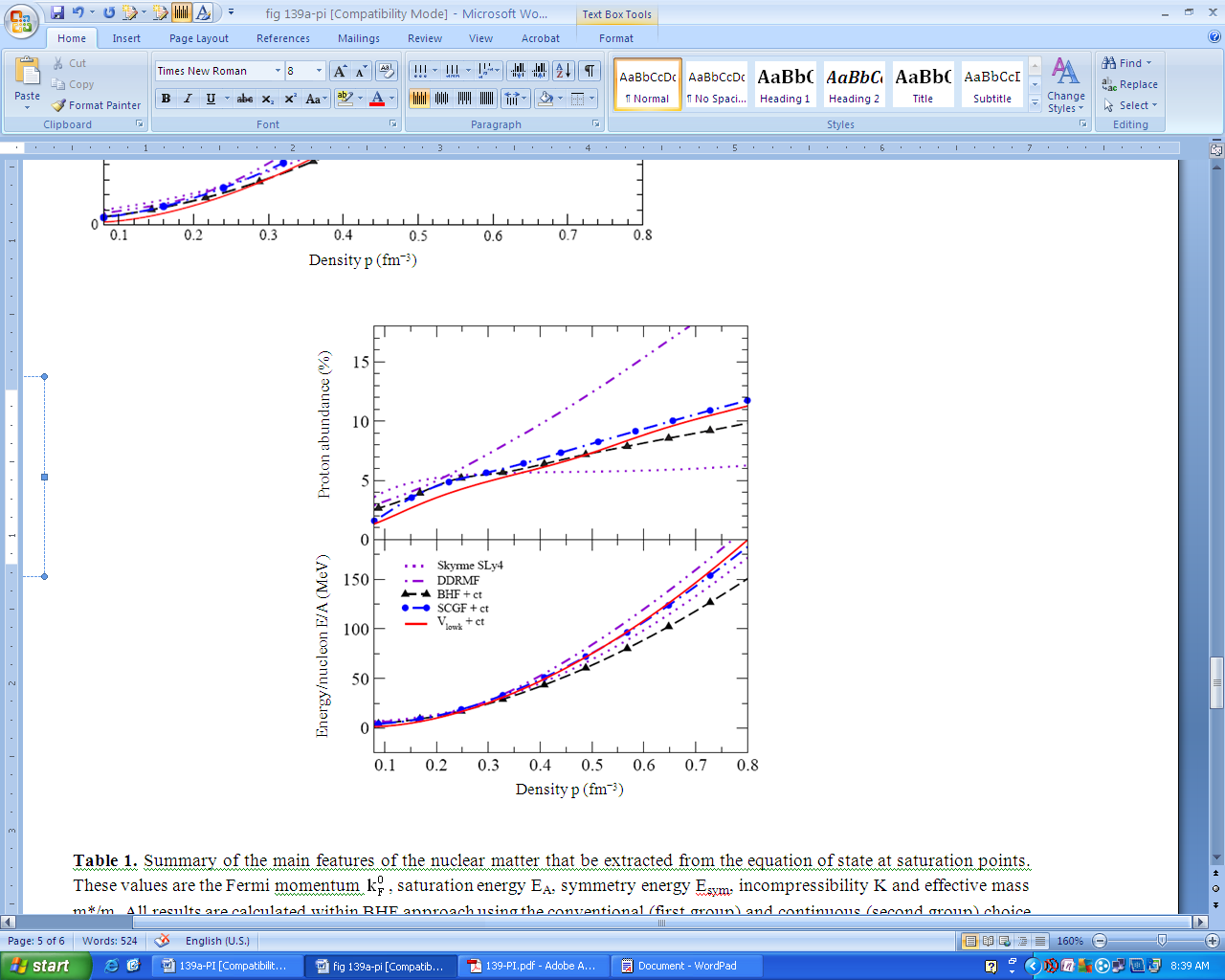Apply the Heading 1 style
This screenshot has height=980, width=1225.
[785, 84]
